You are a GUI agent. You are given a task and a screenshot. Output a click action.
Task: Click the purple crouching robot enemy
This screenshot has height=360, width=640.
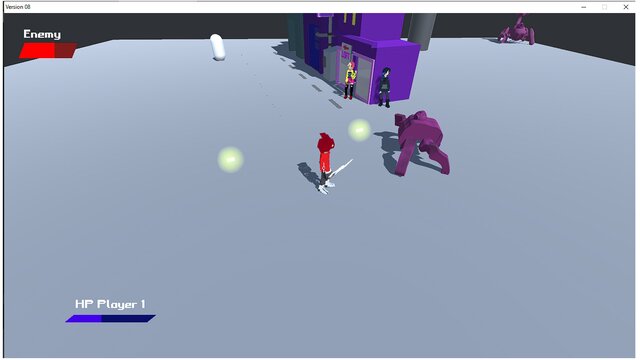click(x=422, y=143)
